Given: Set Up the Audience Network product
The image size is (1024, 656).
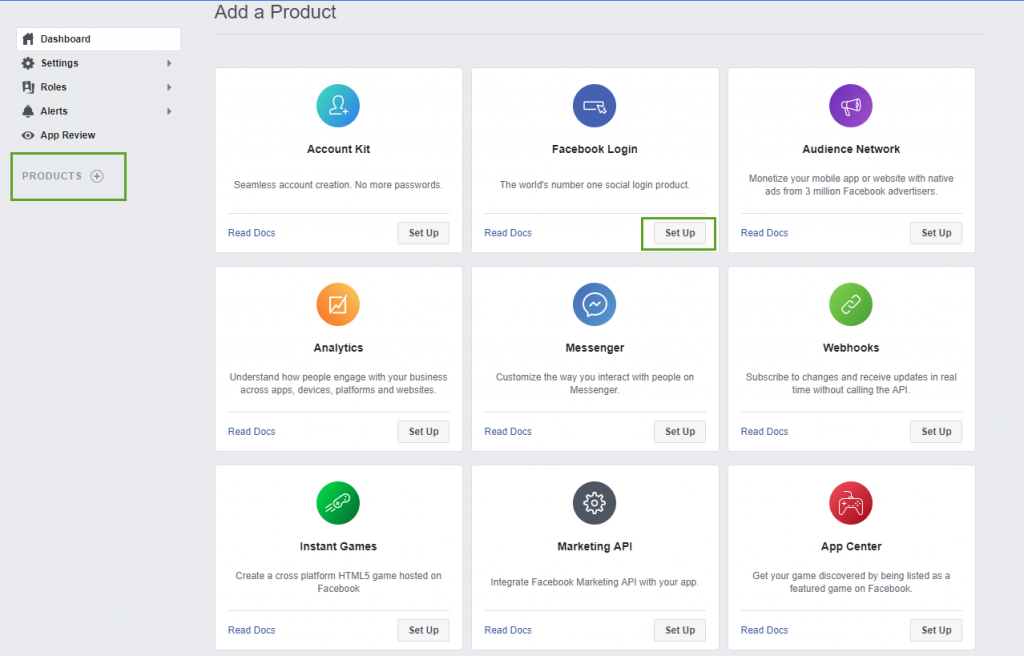Looking at the screenshot, I should [936, 233].
